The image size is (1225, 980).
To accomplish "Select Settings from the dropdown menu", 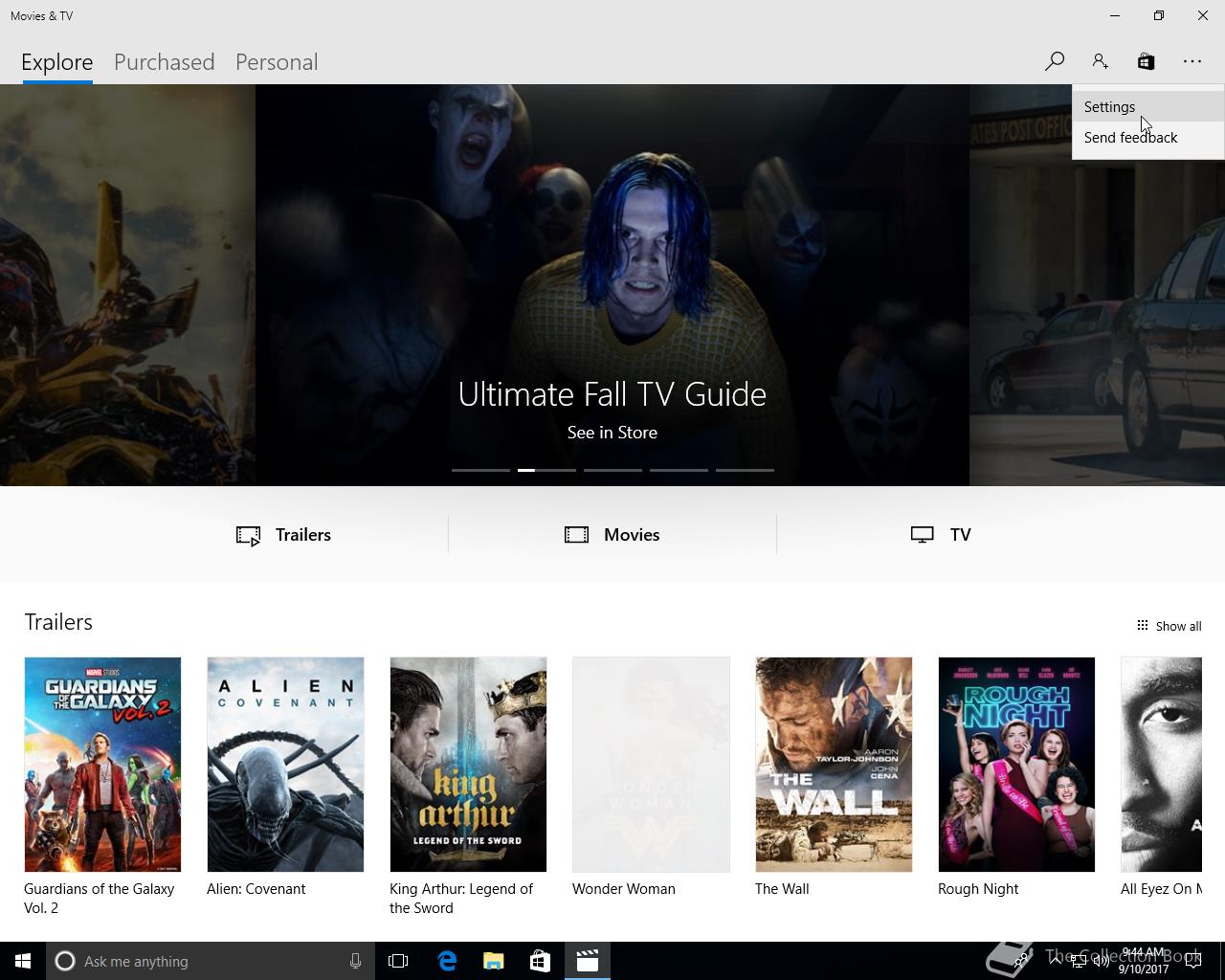I will click(1147, 107).
